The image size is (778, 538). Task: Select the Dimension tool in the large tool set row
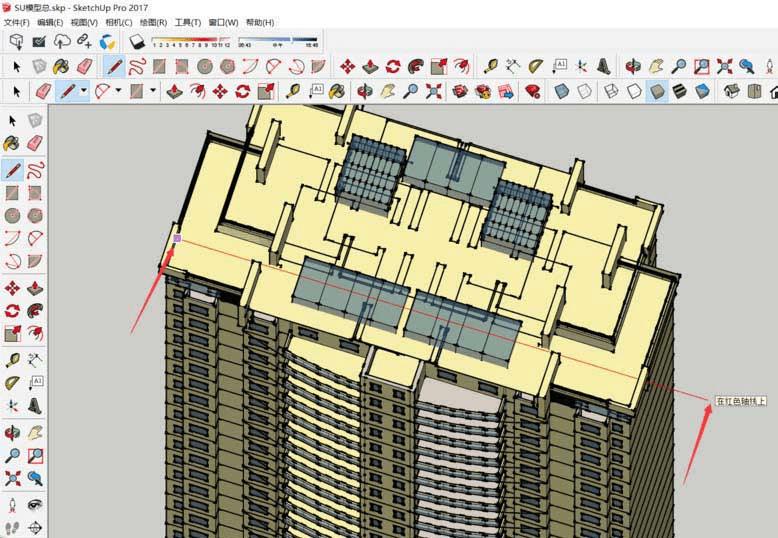[513, 66]
